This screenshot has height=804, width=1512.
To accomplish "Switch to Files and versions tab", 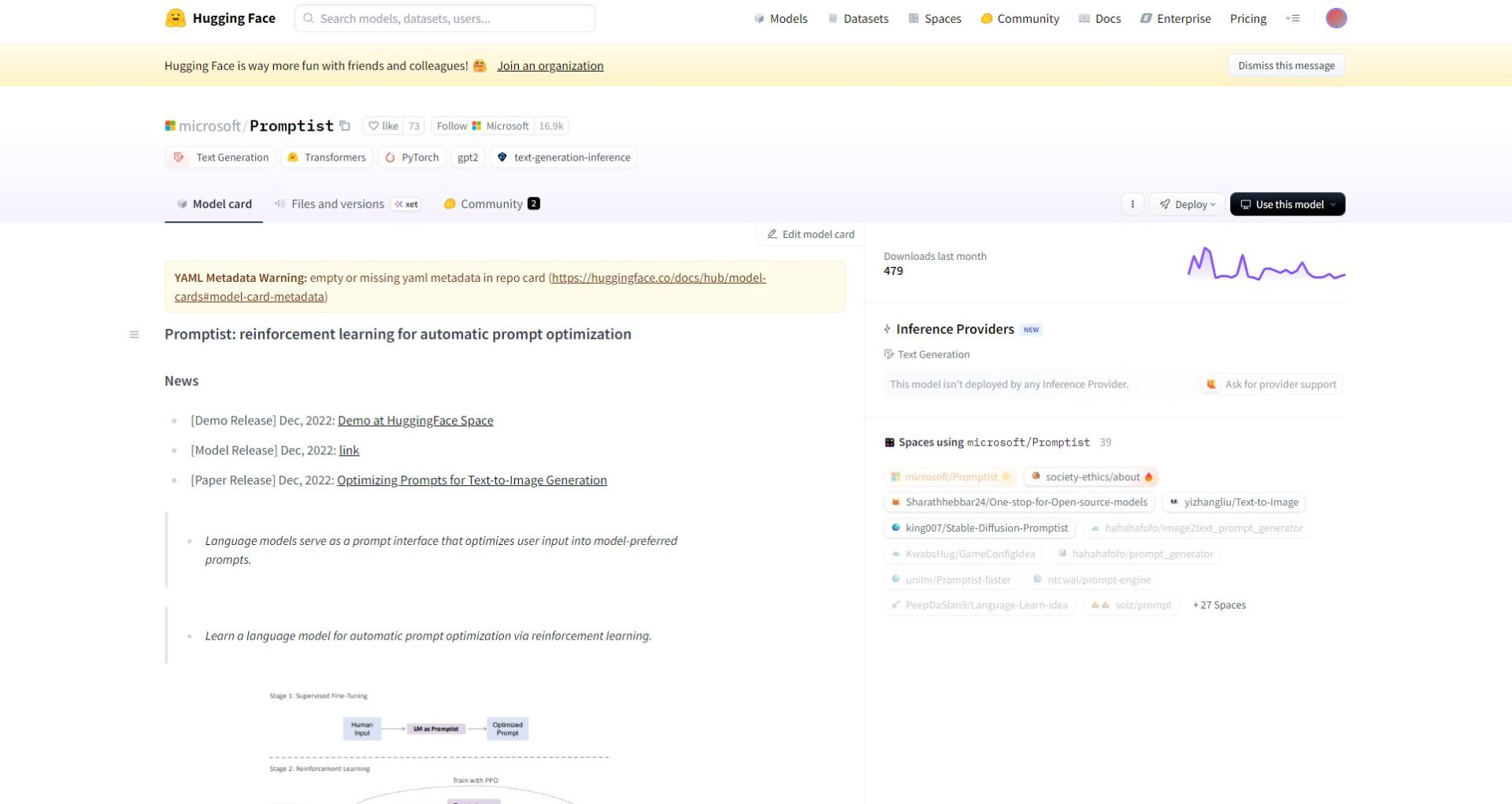I will pos(337,204).
